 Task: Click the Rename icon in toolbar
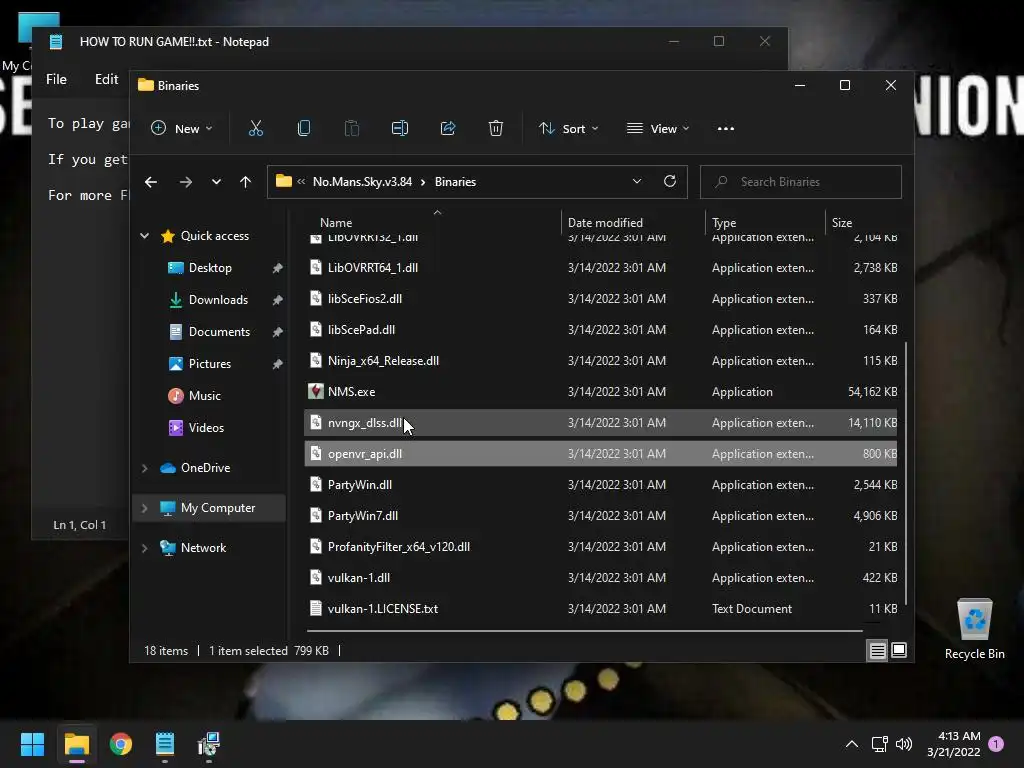point(400,129)
